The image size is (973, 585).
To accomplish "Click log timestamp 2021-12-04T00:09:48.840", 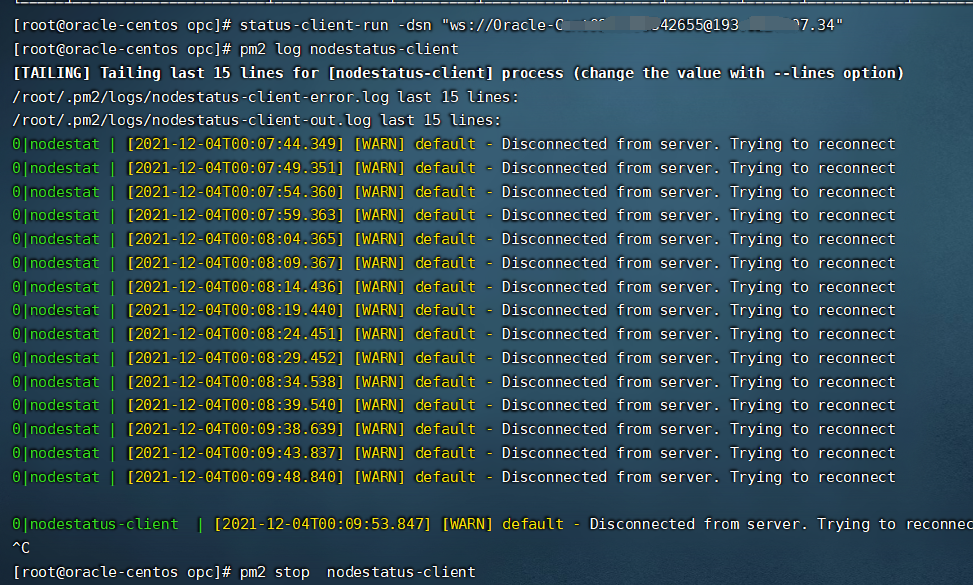I will (x=235, y=476).
